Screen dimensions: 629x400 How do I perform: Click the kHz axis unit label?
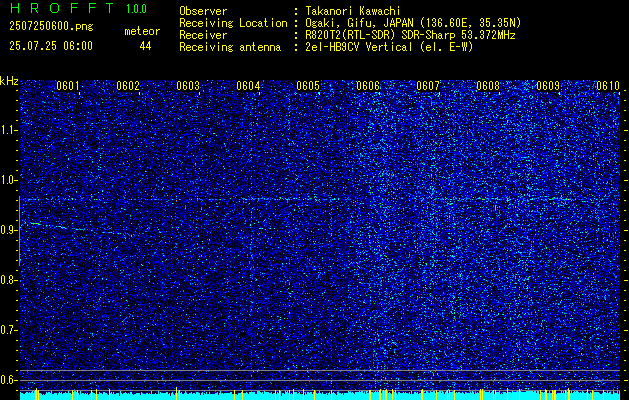pos(9,81)
